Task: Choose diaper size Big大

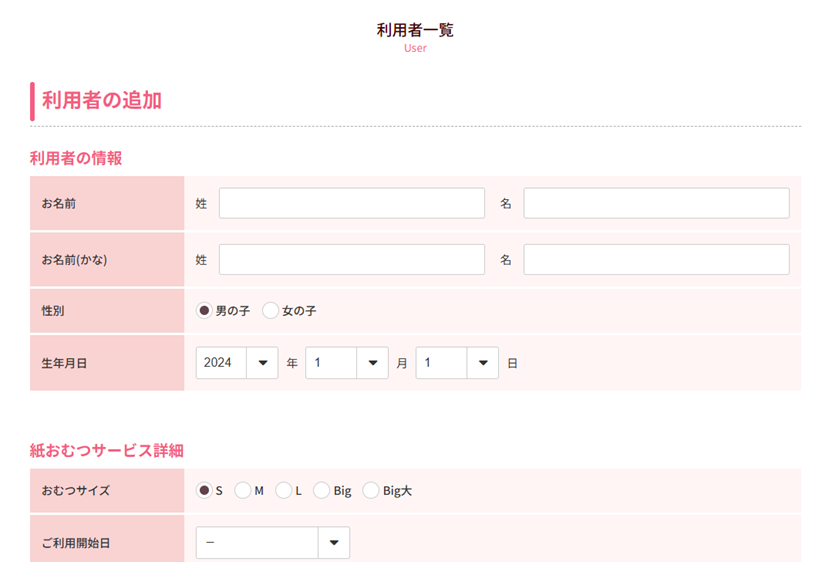Action: tap(370, 490)
